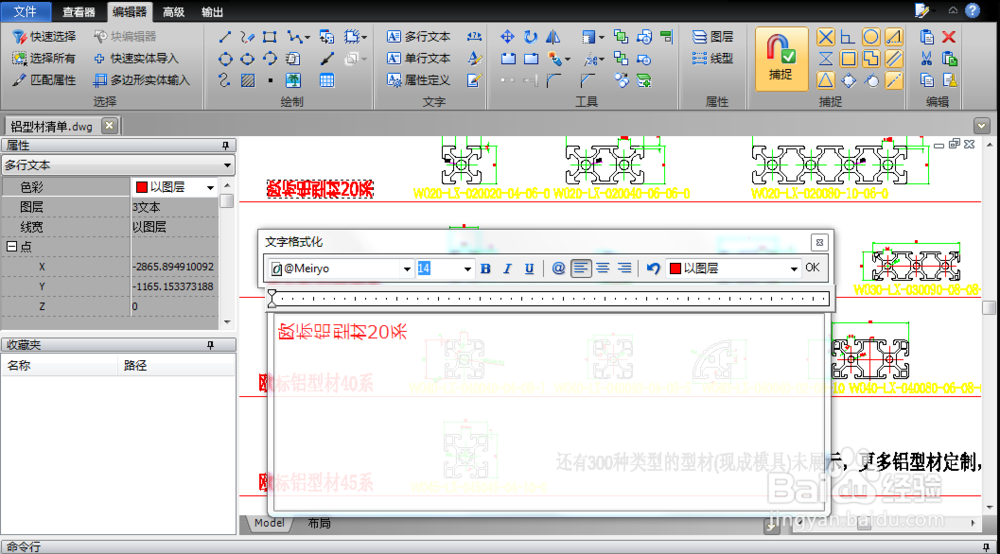
Task: Toggle tangent snap (line-and-circle icon)
Action: [x=871, y=81]
